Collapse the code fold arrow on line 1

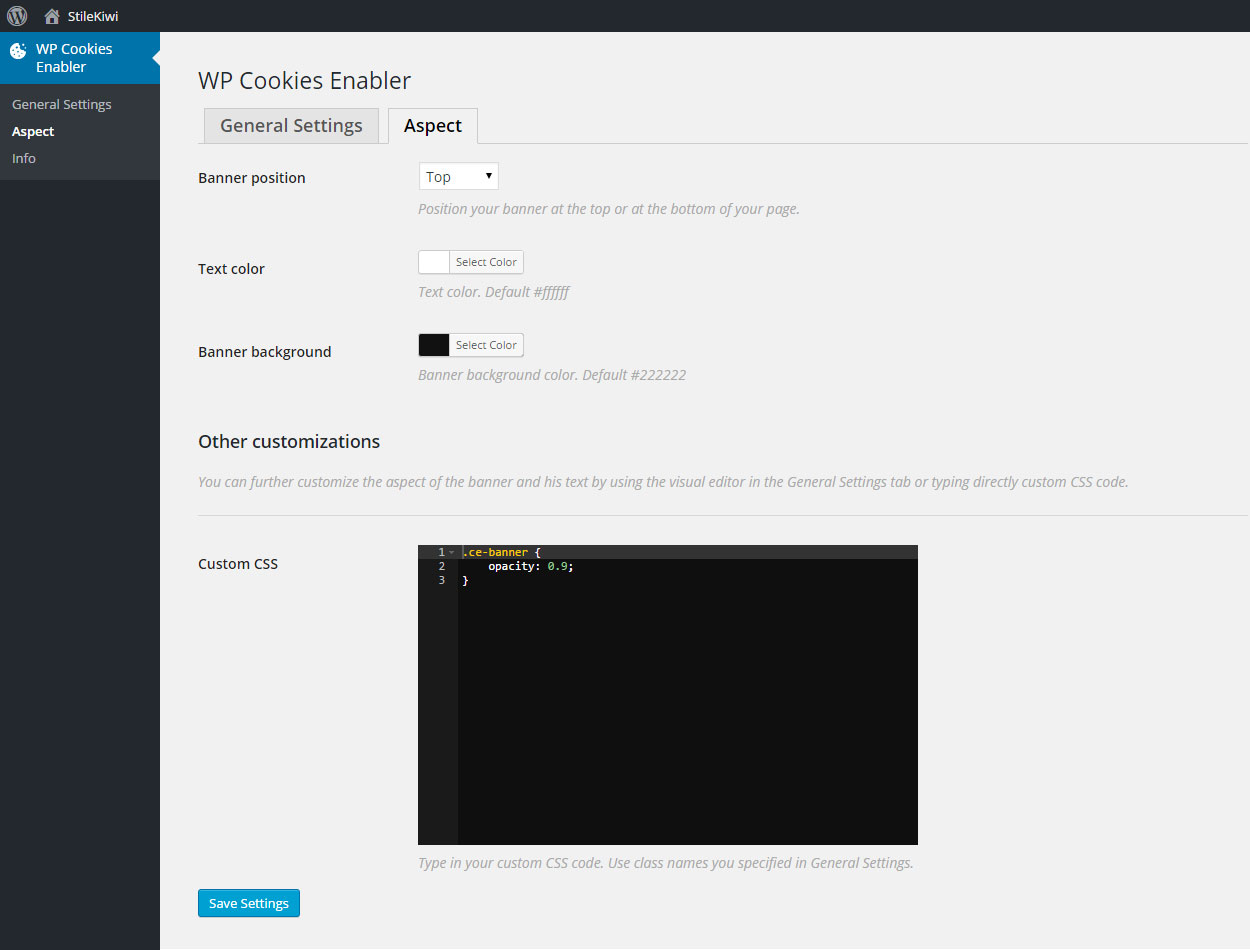[452, 552]
